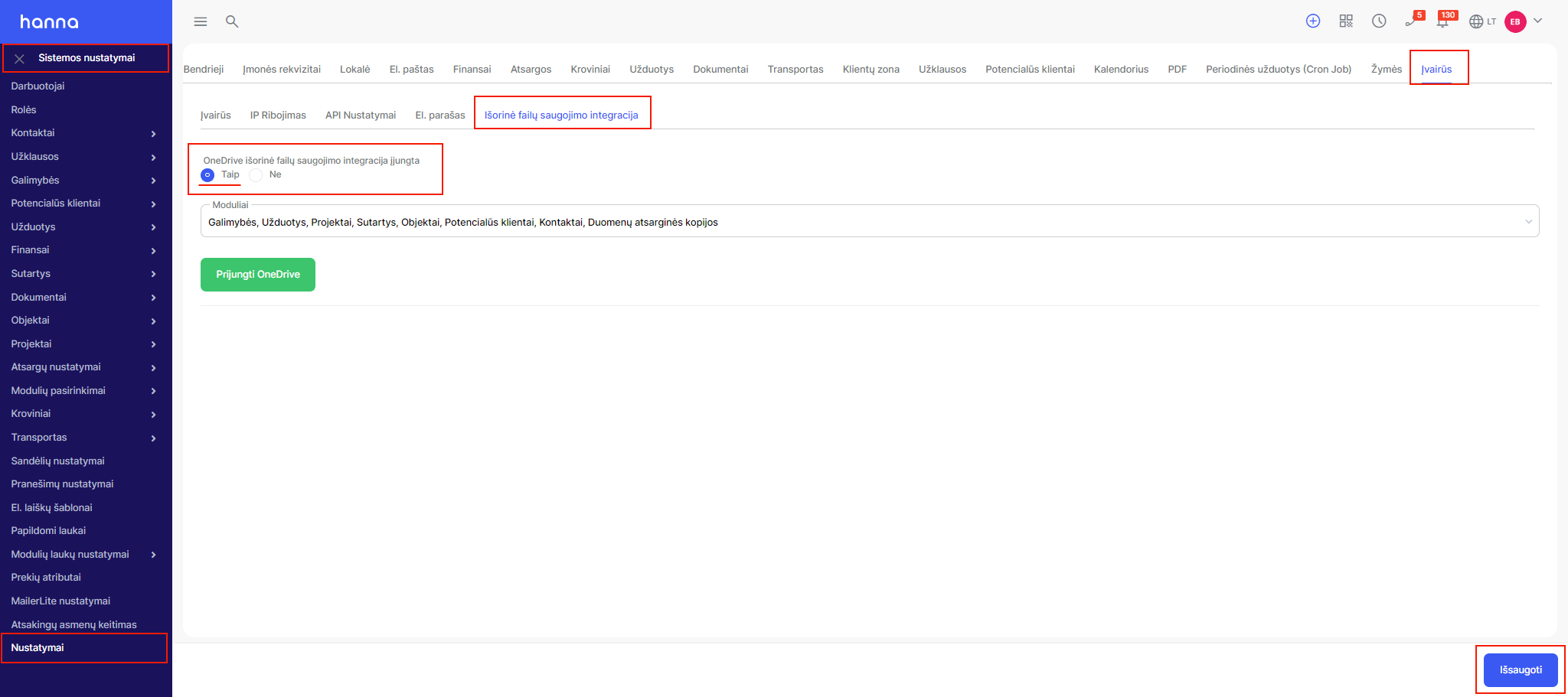Click the Prijungti OneDrive button
1568x697 pixels.
point(258,275)
